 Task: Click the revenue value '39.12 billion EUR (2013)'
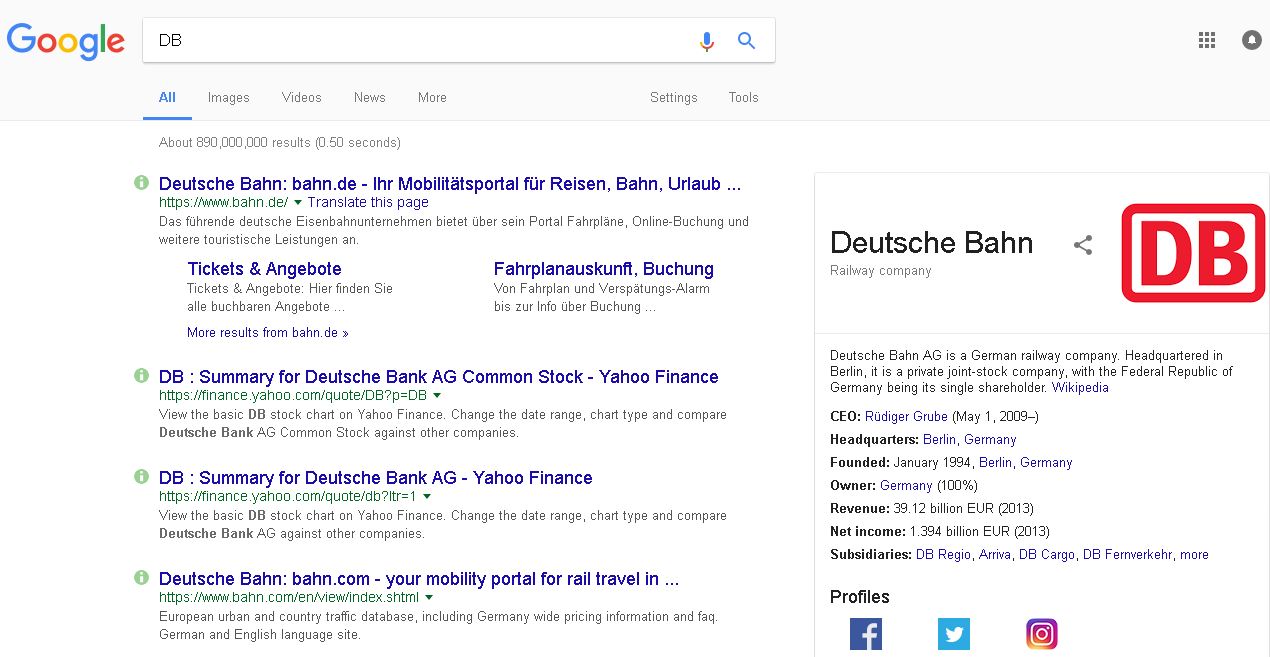964,508
